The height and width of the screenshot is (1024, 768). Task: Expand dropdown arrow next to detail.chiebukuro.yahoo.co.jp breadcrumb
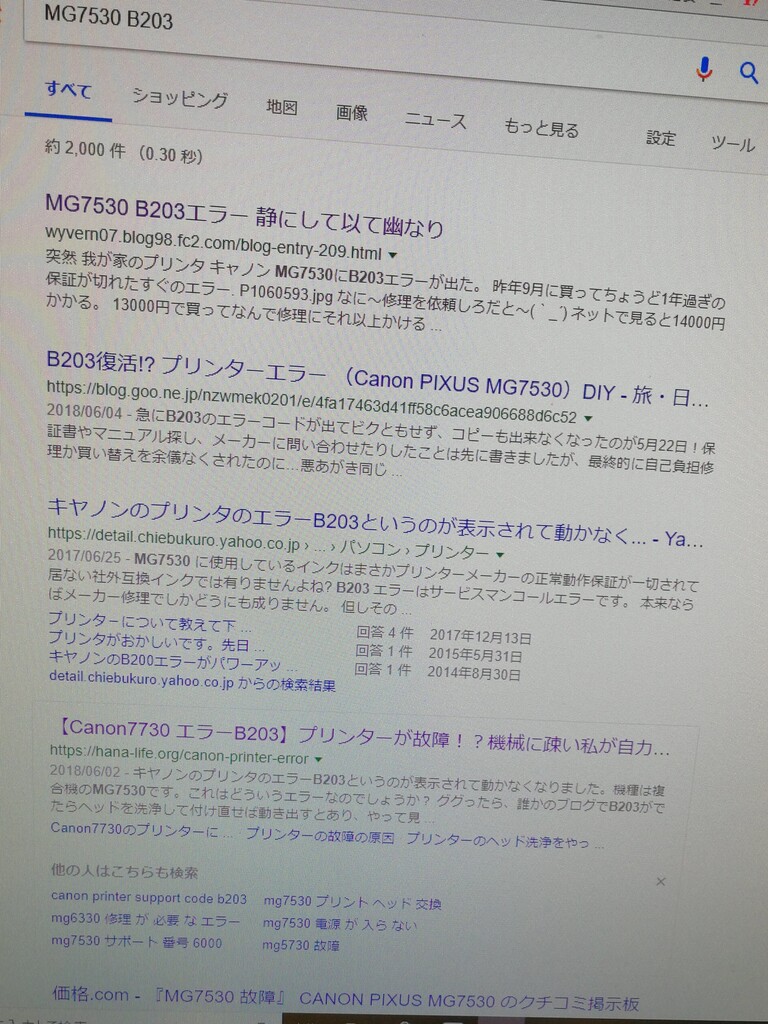(x=500, y=554)
